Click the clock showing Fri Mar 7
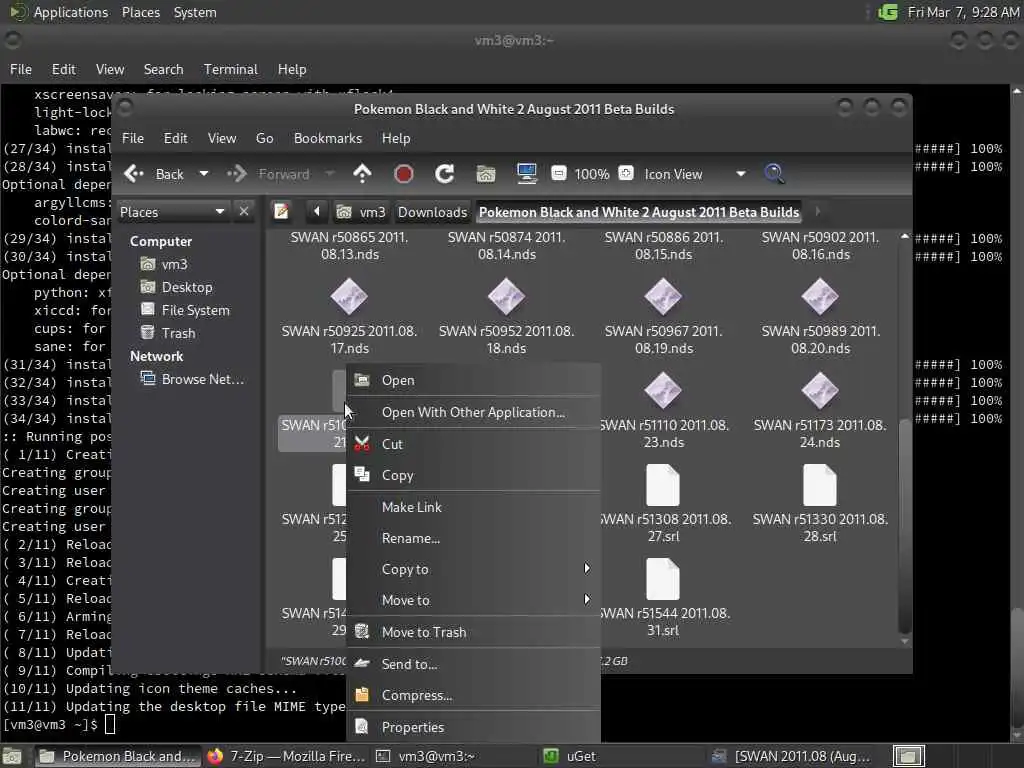1024x768 pixels. (963, 12)
